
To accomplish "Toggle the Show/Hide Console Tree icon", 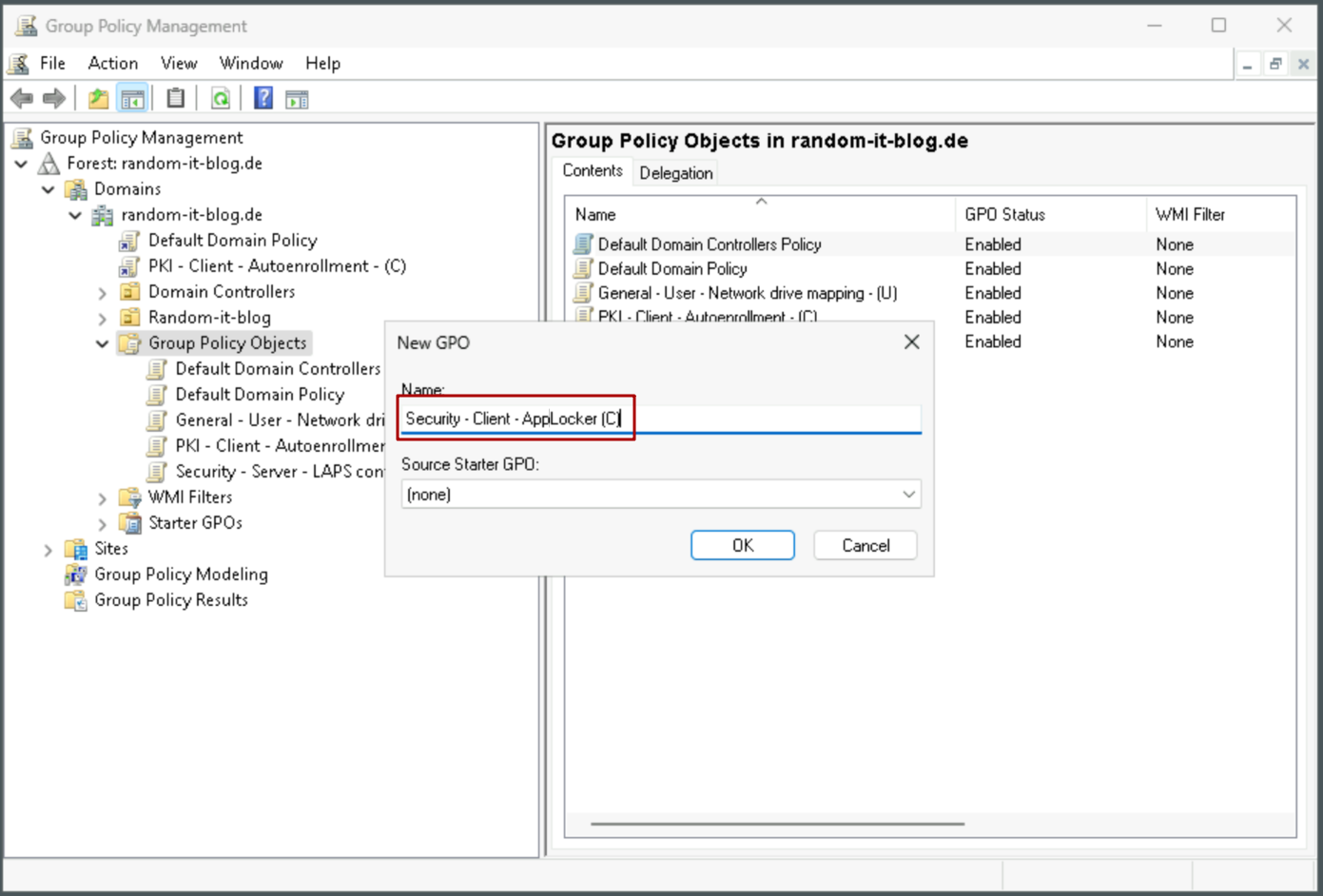I will (132, 98).
